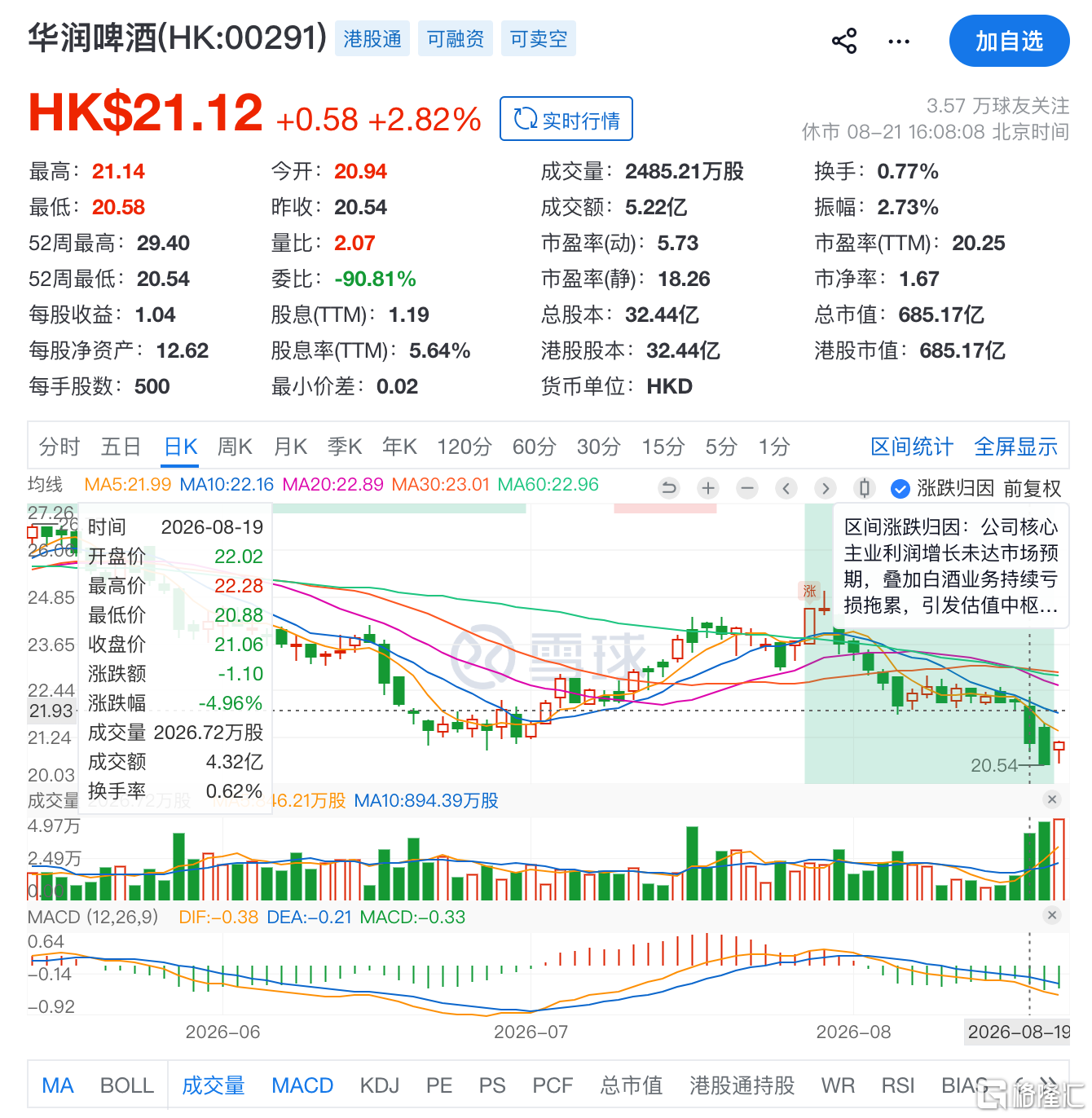Image resolution: width=1092 pixels, height=1118 pixels.
Task: Select the MACD indicator tab
Action: tap(302, 1085)
